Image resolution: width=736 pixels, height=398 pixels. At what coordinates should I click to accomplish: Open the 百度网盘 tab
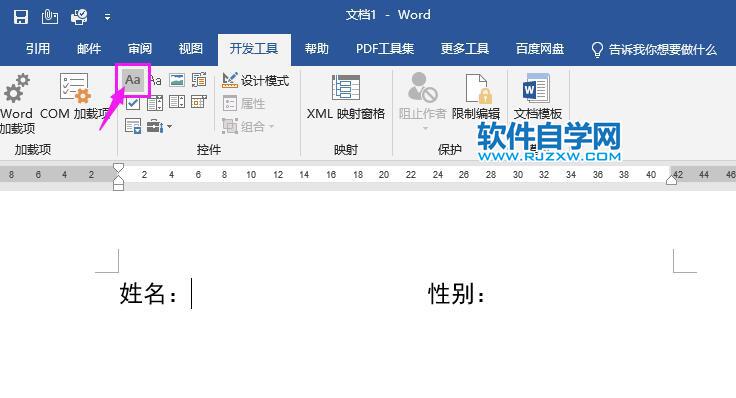point(540,49)
